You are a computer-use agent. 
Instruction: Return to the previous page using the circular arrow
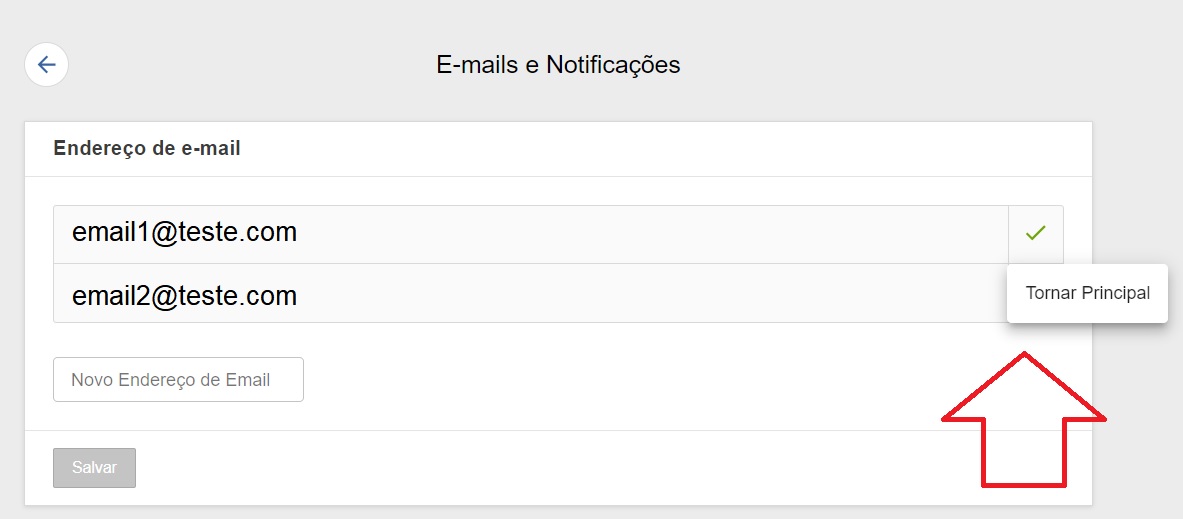click(46, 65)
